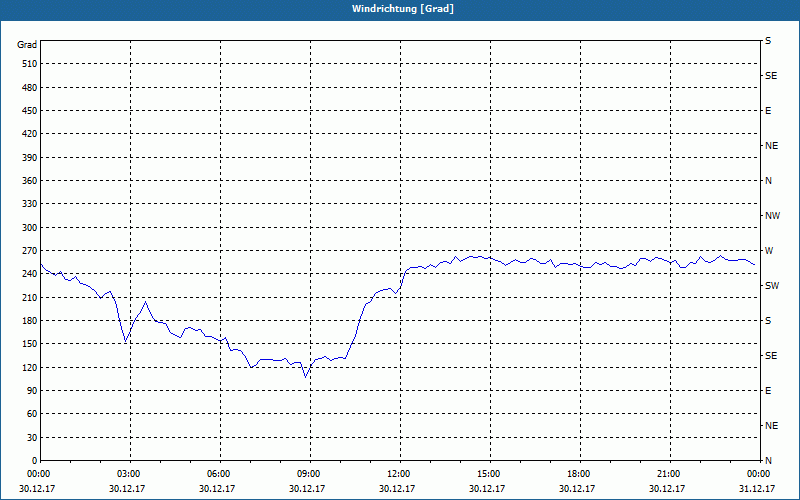Click the 180 axis value

29,321
